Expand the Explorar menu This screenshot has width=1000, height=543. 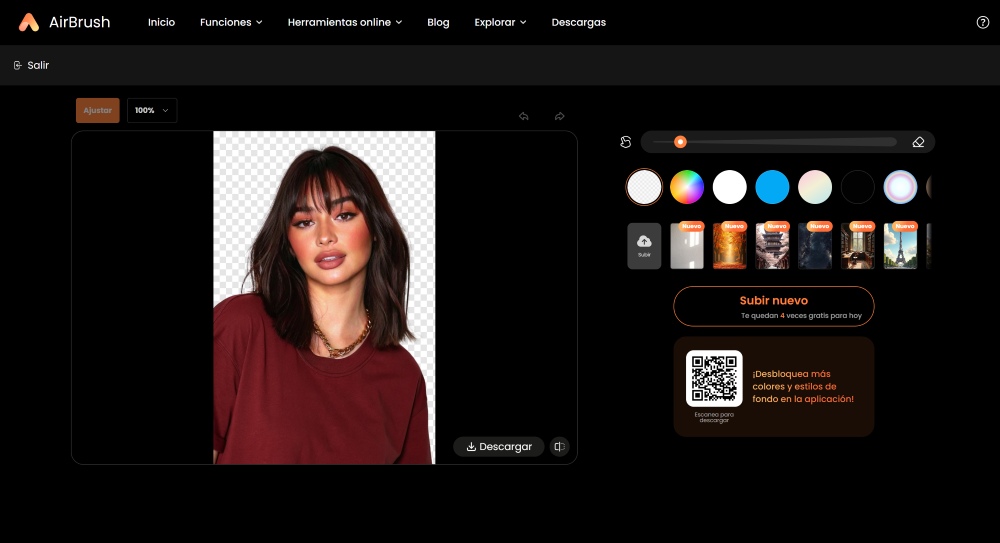coord(500,22)
